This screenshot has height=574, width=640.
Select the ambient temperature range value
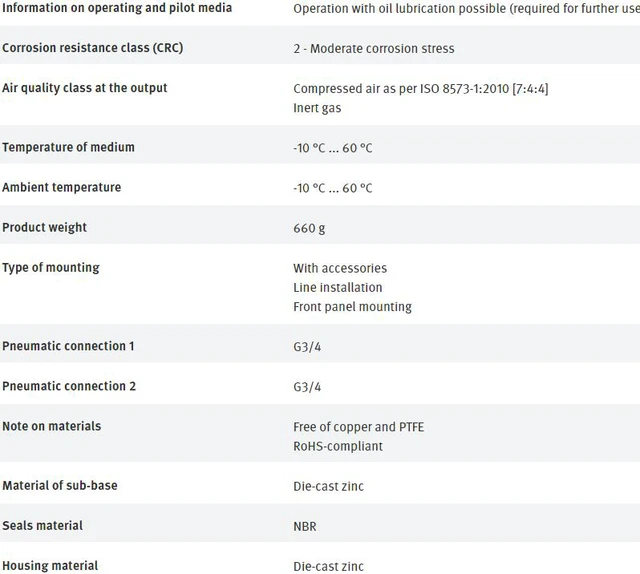pos(333,188)
